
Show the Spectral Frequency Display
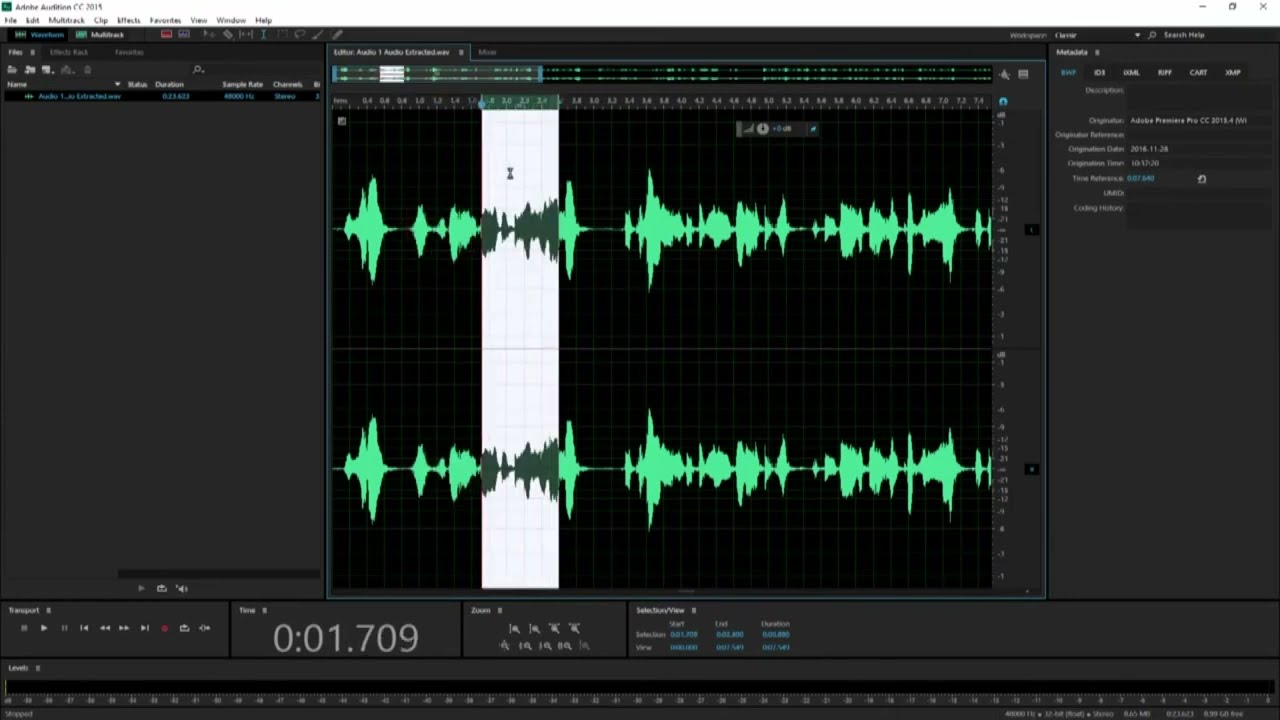click(166, 35)
